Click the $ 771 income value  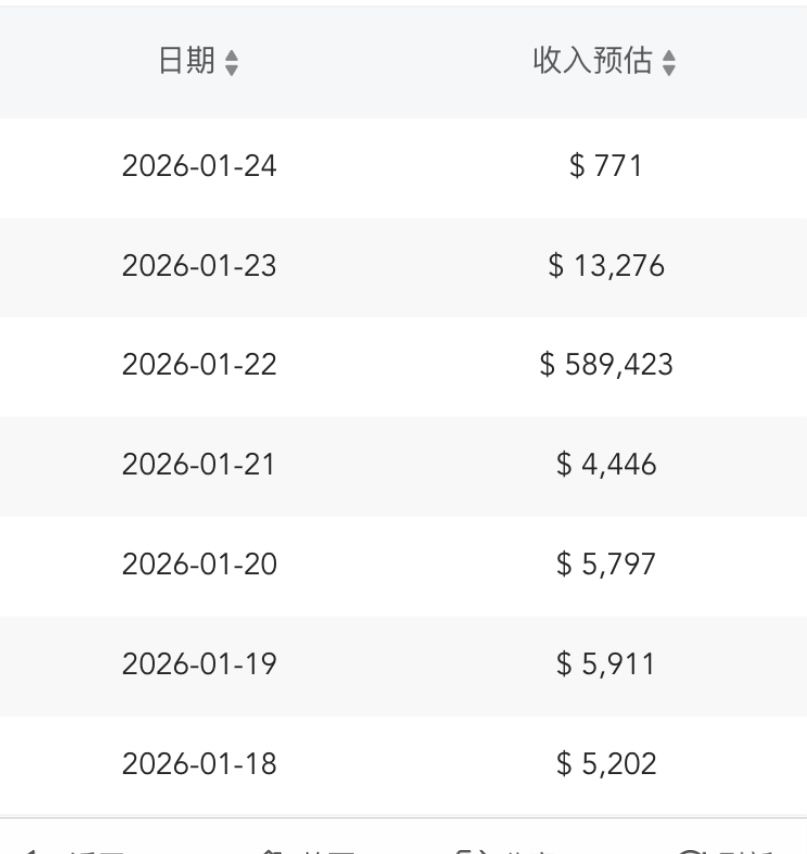pyautogui.click(x=605, y=166)
